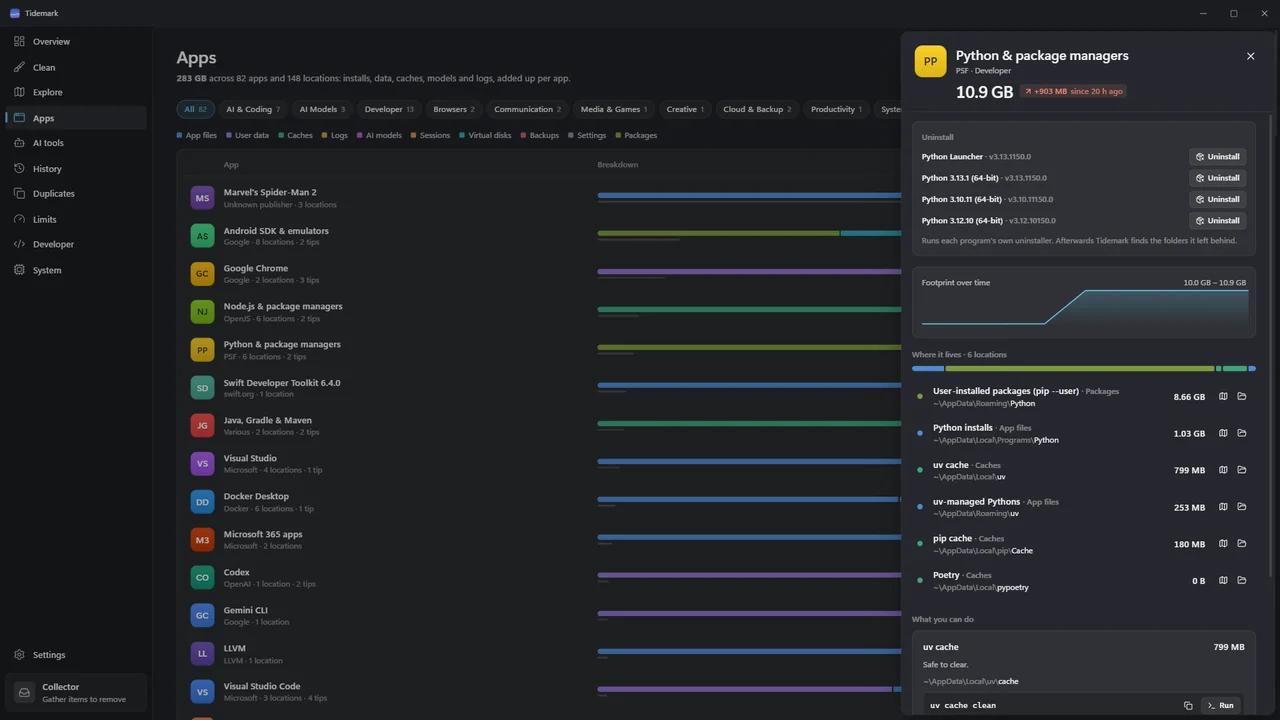Run the uv cache clean command
Viewport: 1280px width, 720px height.
pos(1220,705)
